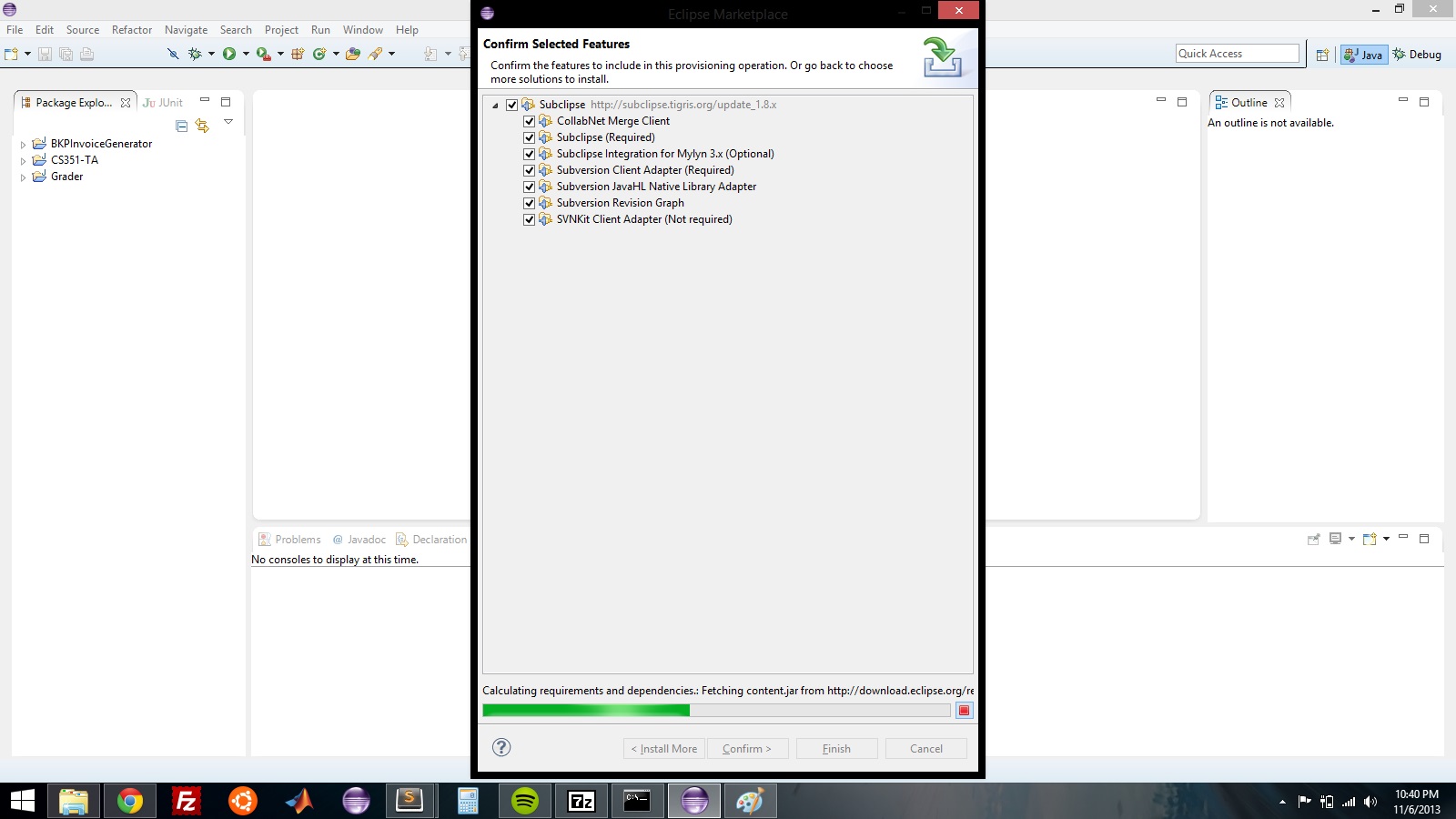
Task: Open the Run launch dropdown arrow
Action: [x=246, y=54]
